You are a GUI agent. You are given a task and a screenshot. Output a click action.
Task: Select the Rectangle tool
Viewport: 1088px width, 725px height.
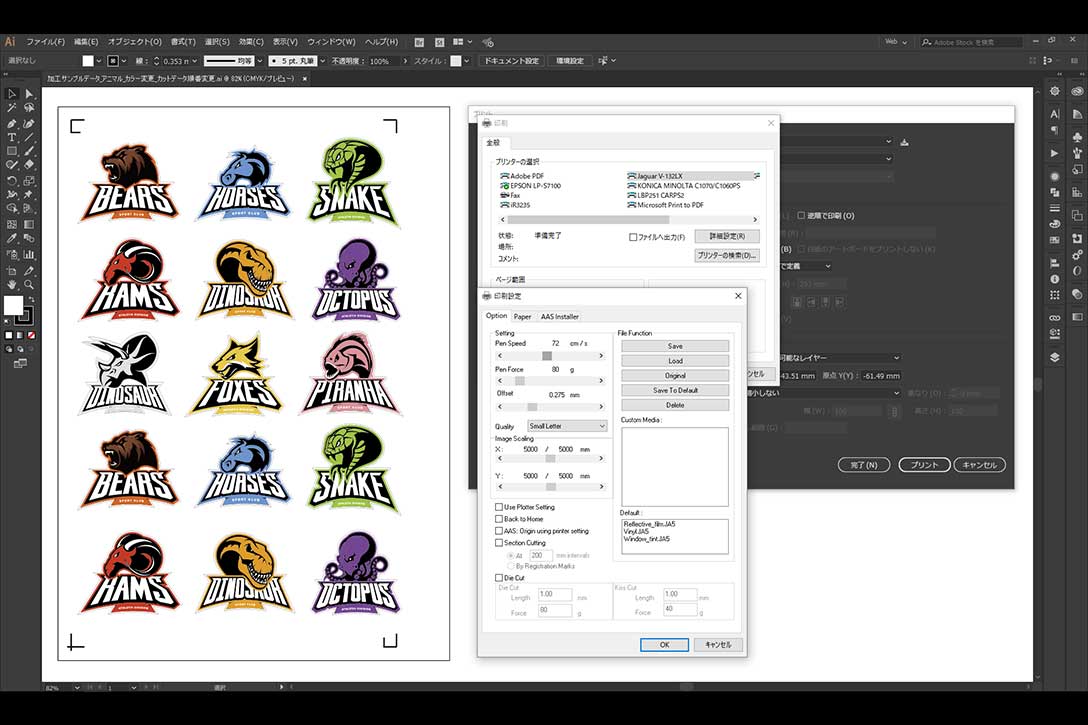pos(12,151)
